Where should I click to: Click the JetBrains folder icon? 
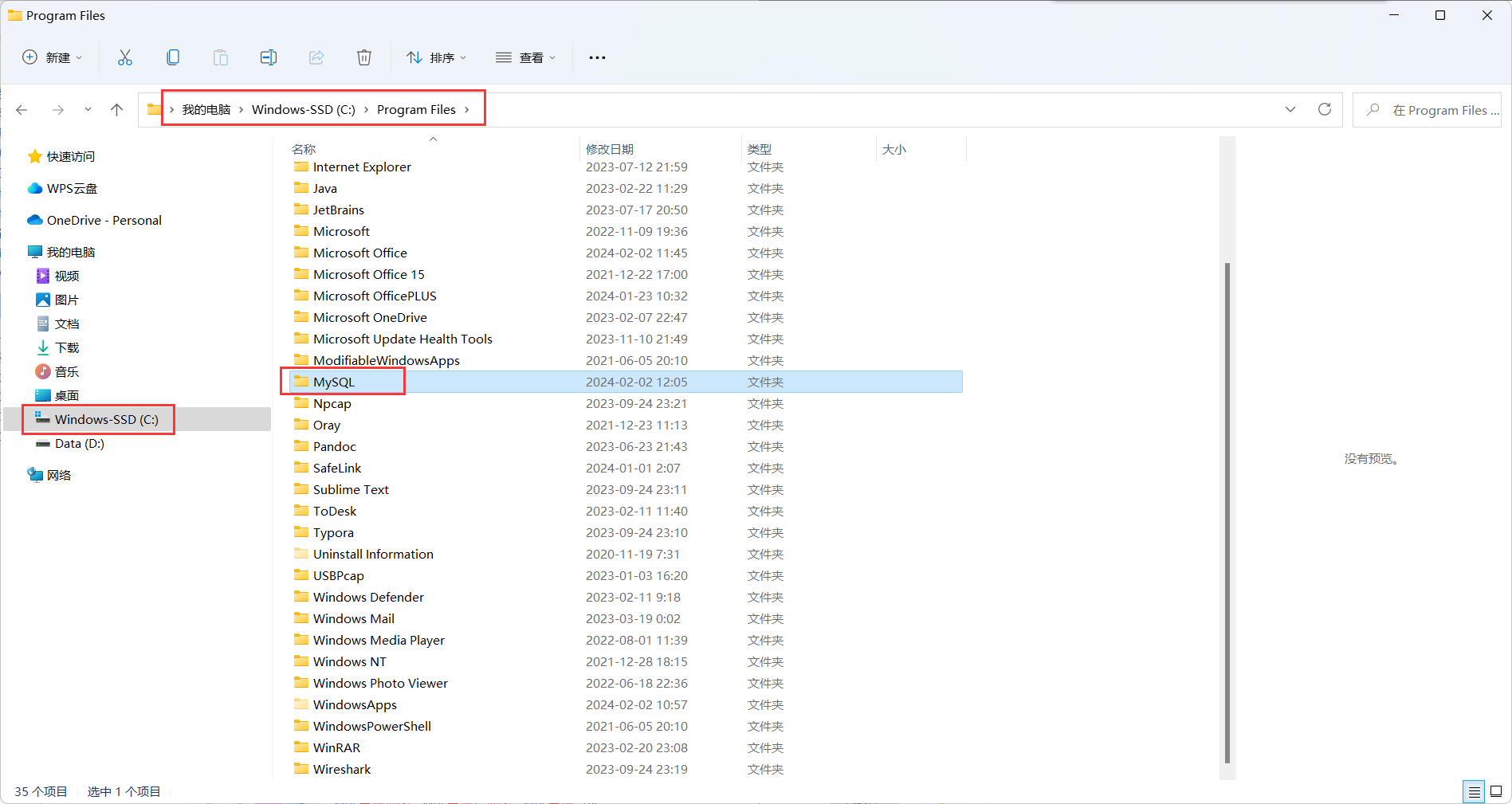(x=301, y=210)
